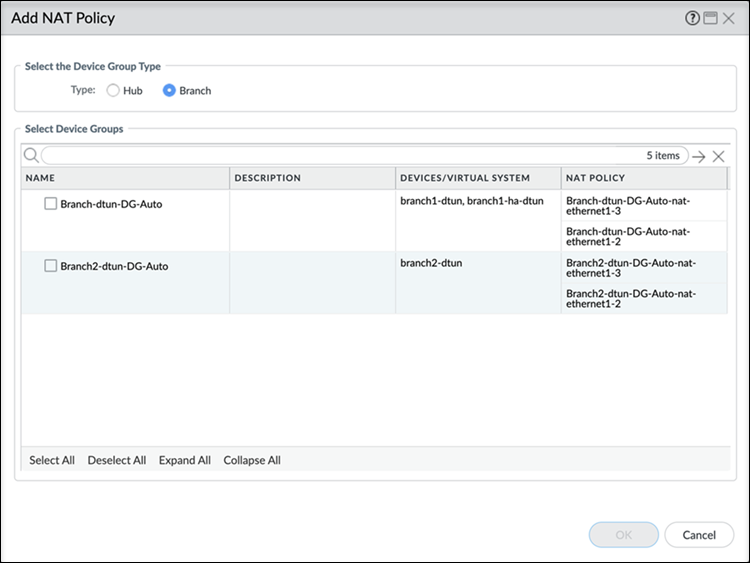750x563 pixels.
Task: Click into the device group search field
Action: pyautogui.click(x=340, y=156)
